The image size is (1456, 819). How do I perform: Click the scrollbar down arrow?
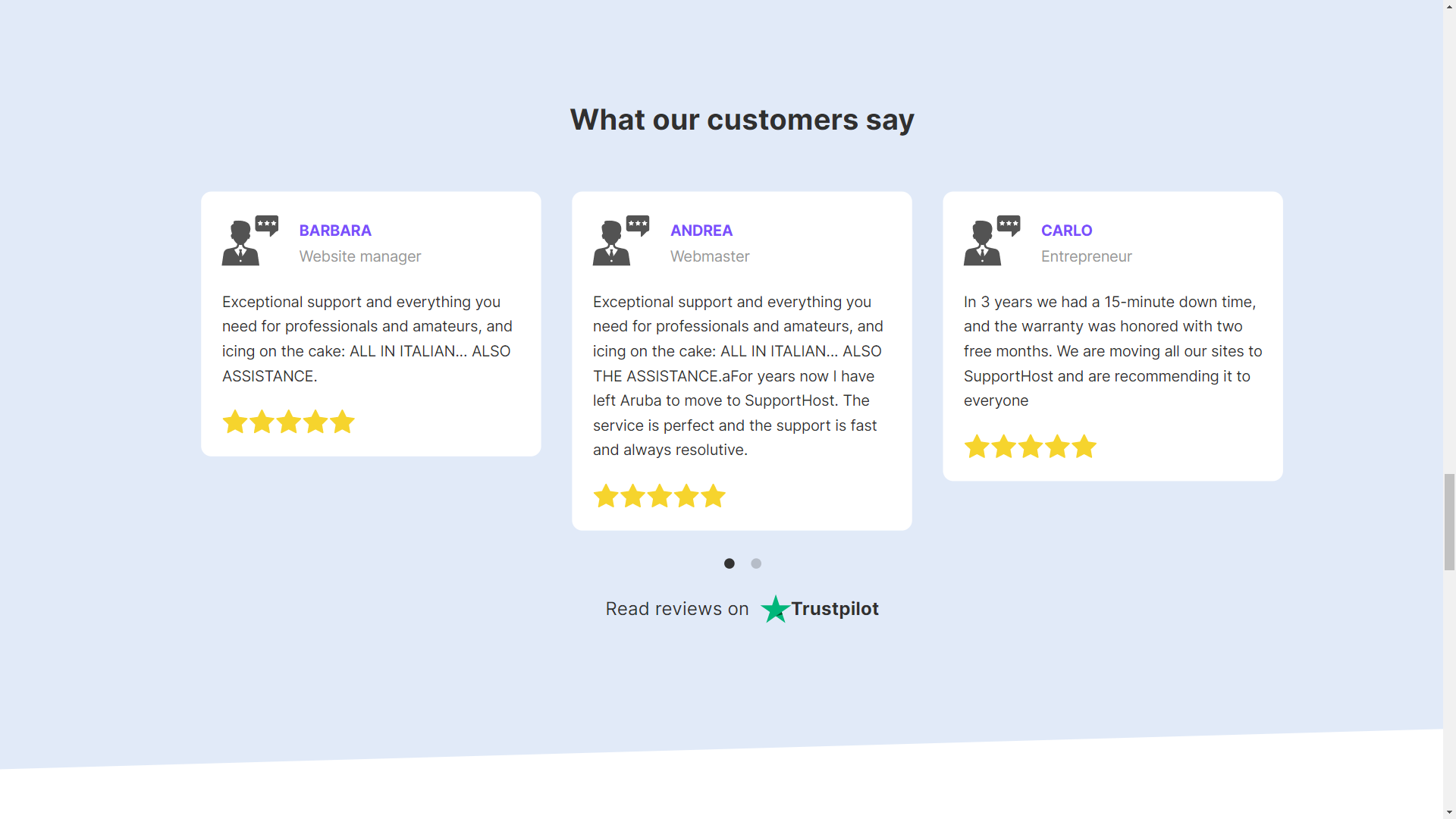tap(1449, 812)
